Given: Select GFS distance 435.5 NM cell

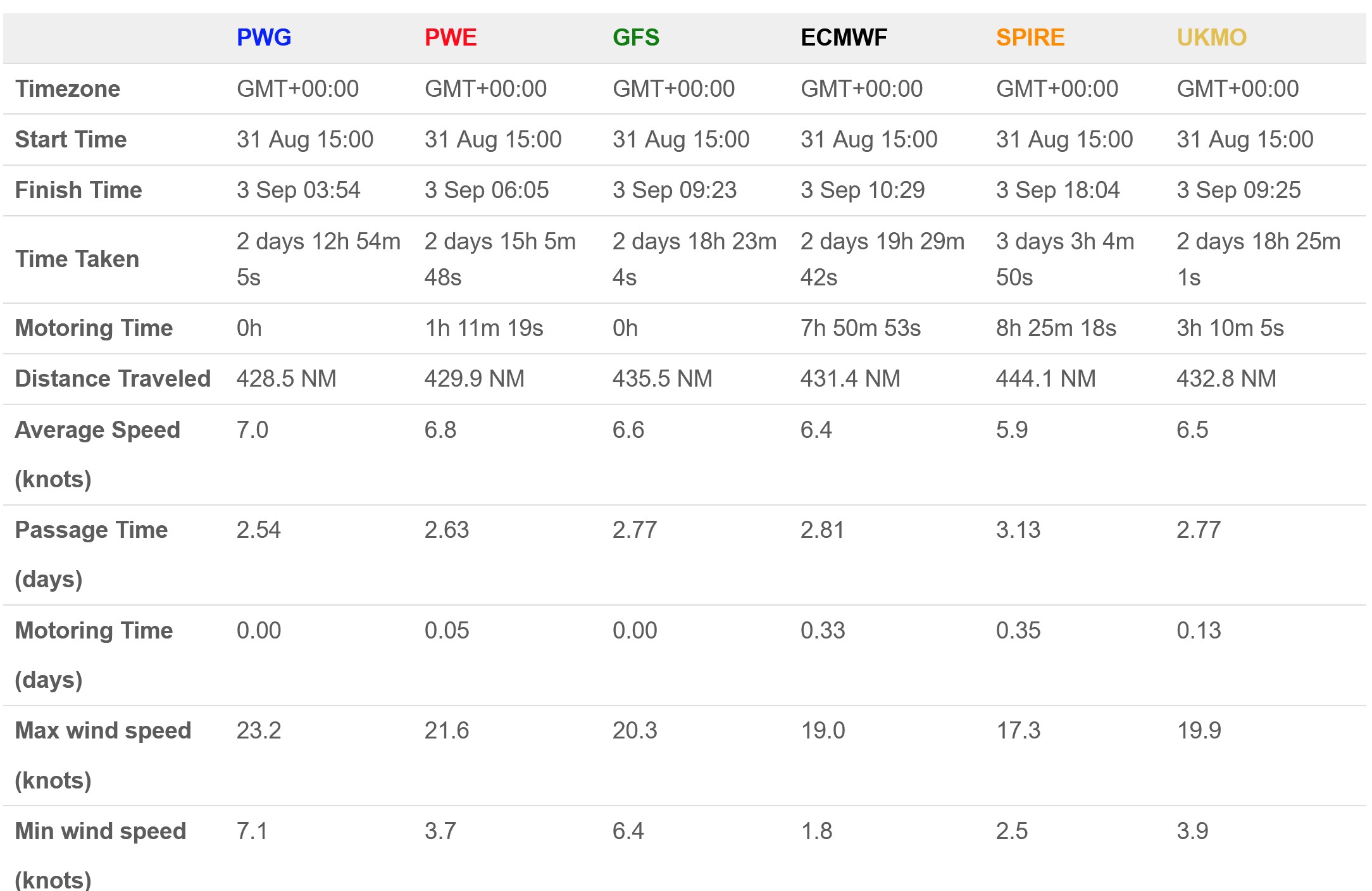Looking at the screenshot, I should pos(662,378).
